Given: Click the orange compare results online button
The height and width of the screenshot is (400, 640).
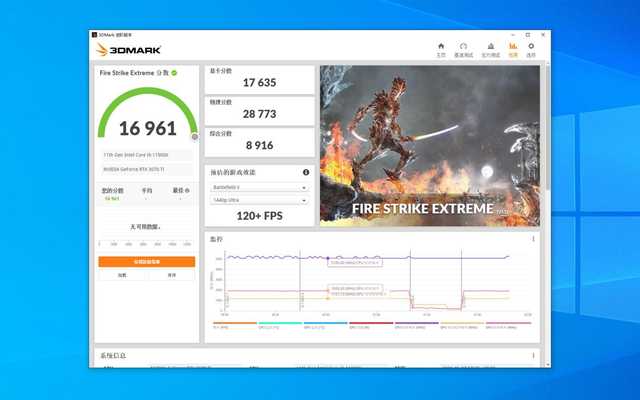Looking at the screenshot, I should pos(147,262).
